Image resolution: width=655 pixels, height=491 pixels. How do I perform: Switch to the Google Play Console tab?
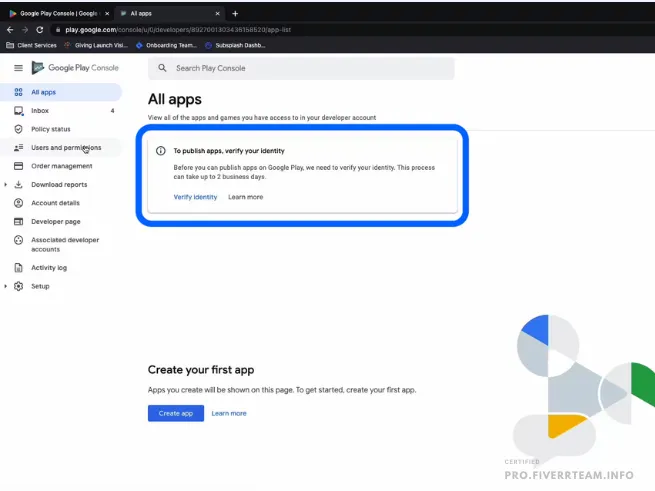coord(58,13)
